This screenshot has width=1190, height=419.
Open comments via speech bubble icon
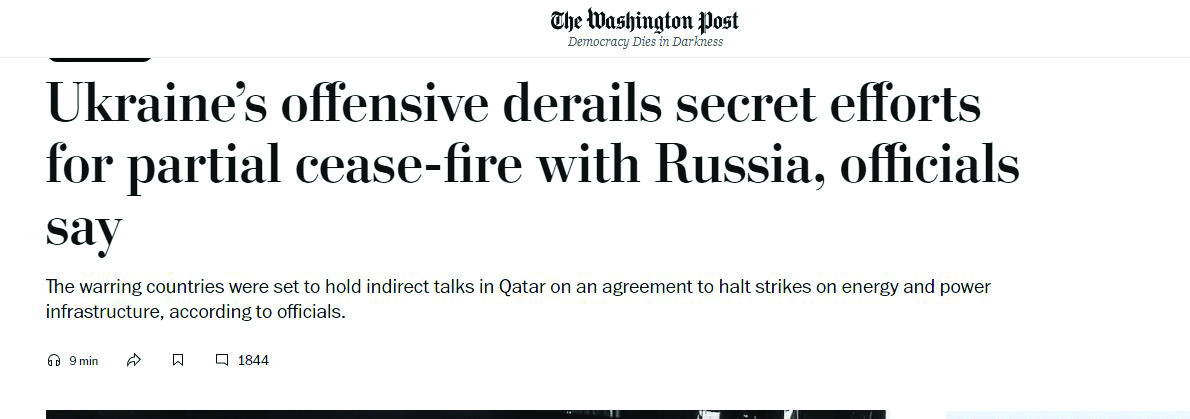(x=222, y=360)
